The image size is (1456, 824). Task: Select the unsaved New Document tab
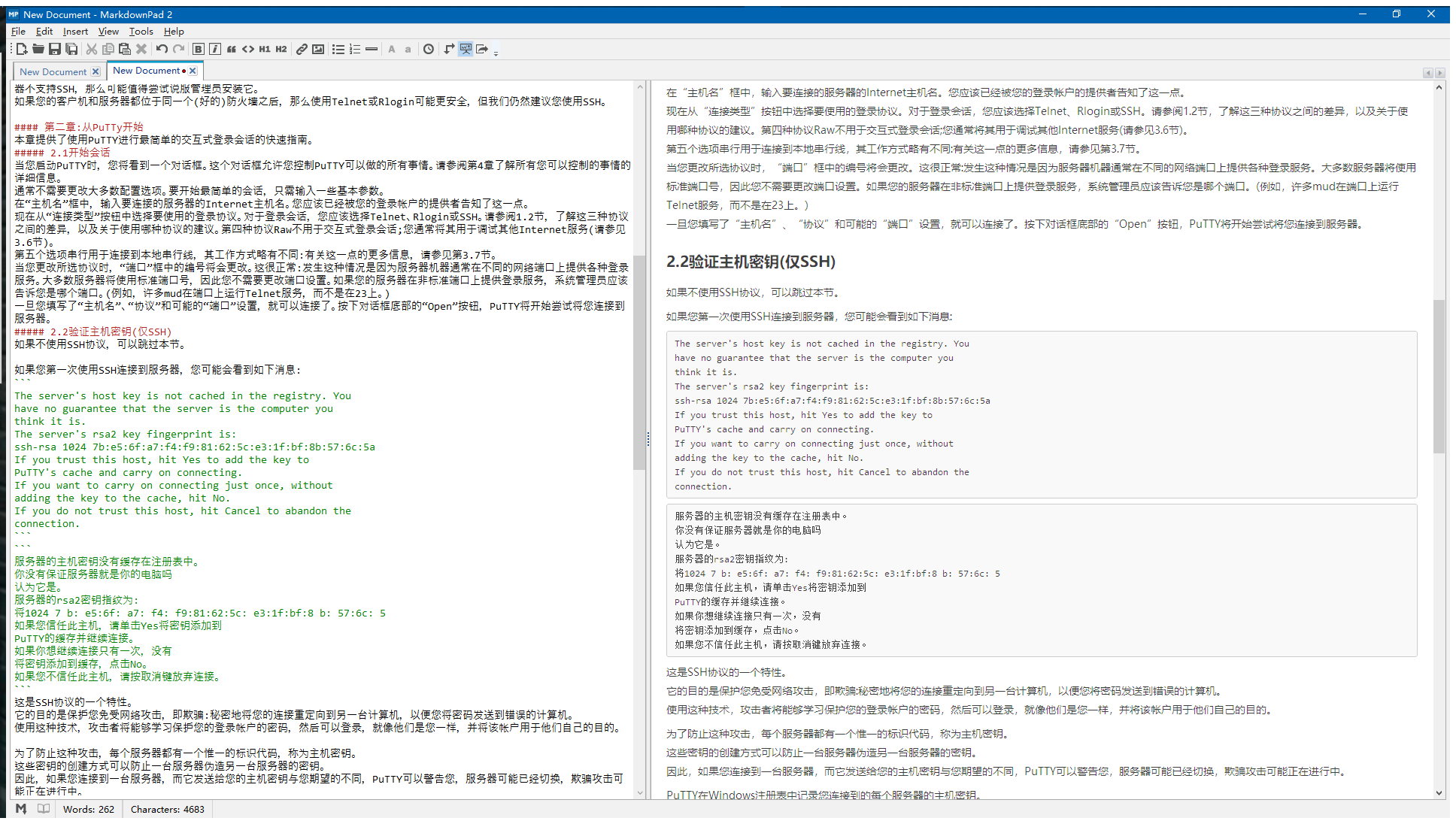[x=147, y=71]
